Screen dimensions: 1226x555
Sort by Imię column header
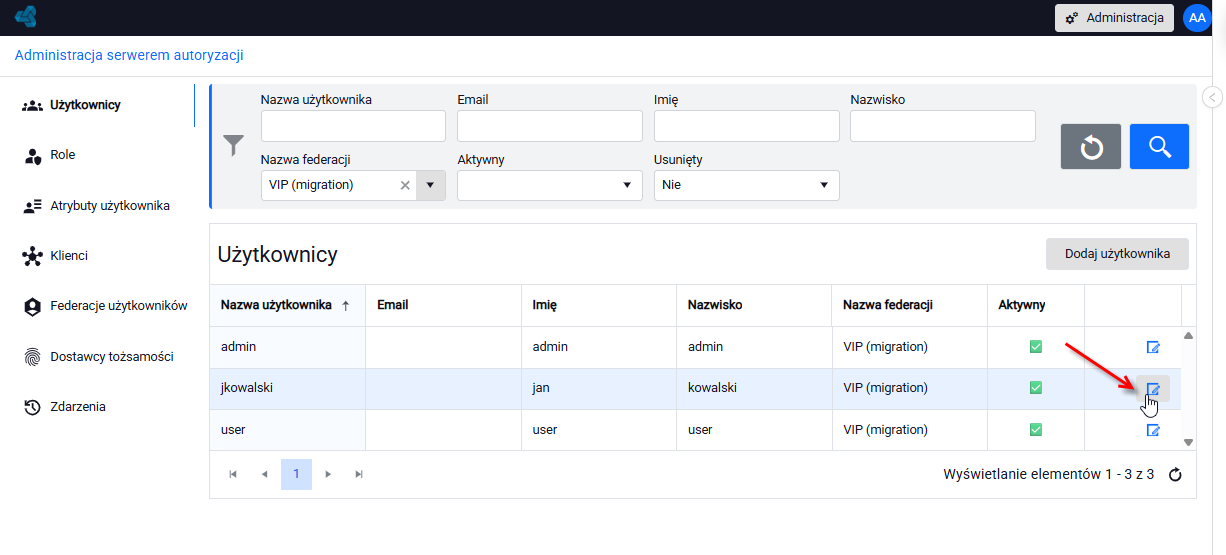click(x=599, y=306)
